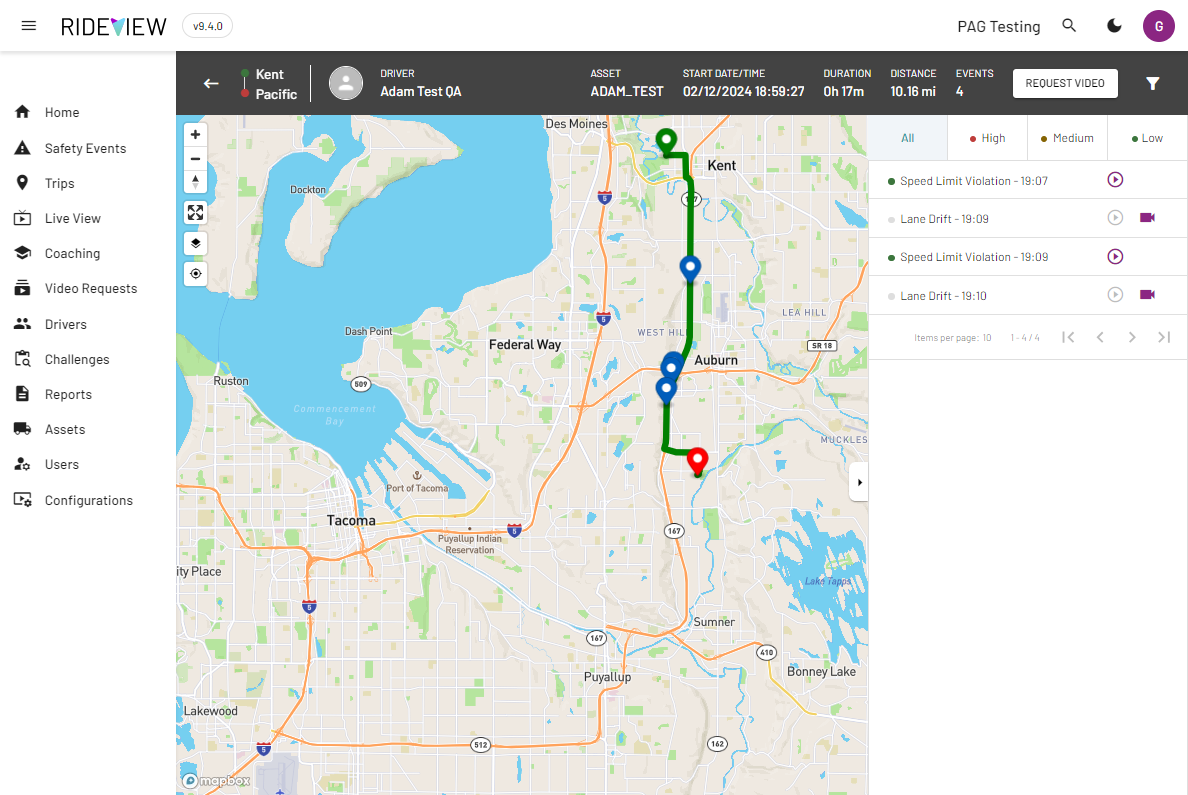Reset map bearing with compass icon
Image resolution: width=1188 pixels, height=795 pixels.
pos(195,182)
